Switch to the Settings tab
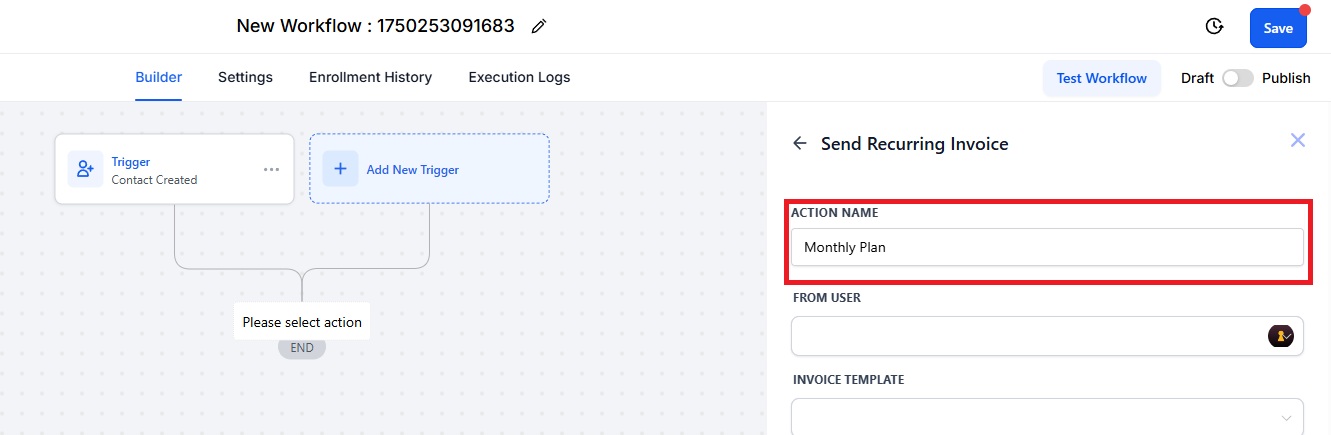Screen dimensions: 1331x435 click(x=245, y=77)
